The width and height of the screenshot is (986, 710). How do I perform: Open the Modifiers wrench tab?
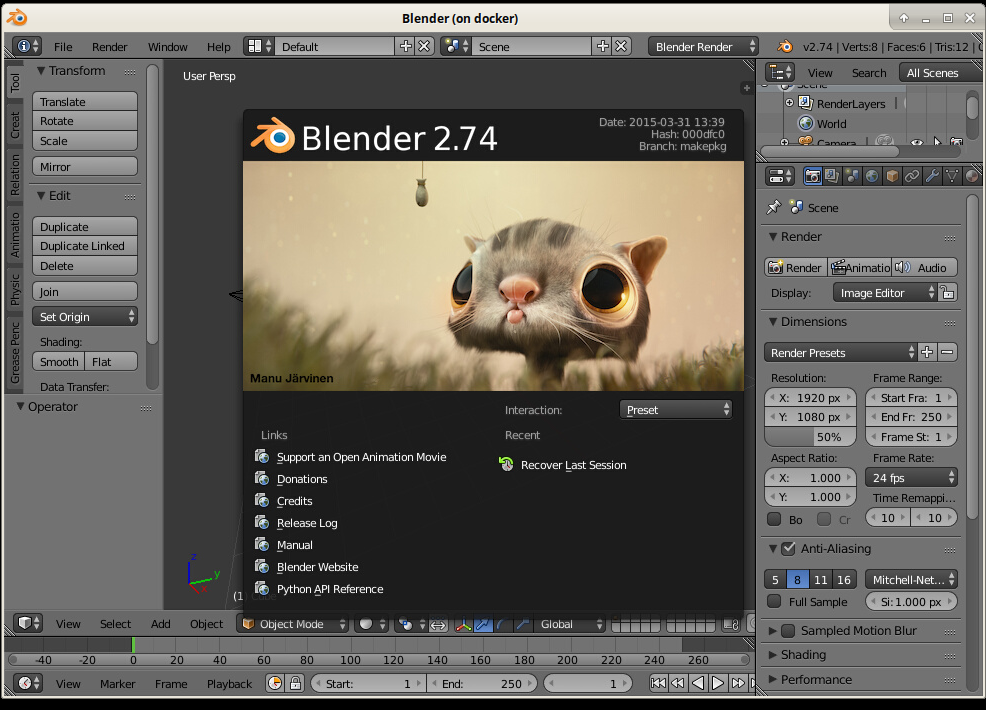click(x=932, y=176)
